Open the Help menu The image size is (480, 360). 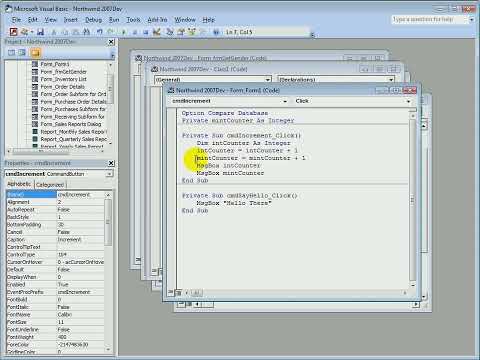coord(209,20)
